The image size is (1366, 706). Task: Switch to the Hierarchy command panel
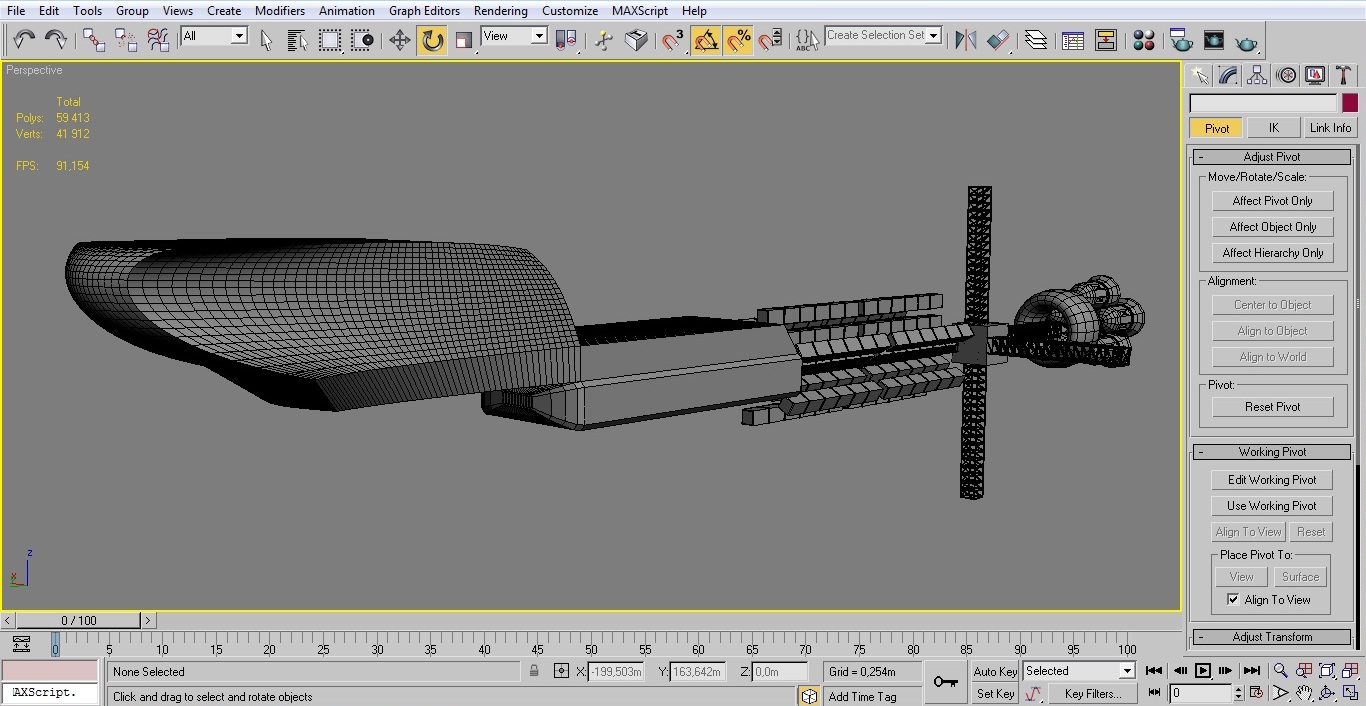(x=1257, y=76)
